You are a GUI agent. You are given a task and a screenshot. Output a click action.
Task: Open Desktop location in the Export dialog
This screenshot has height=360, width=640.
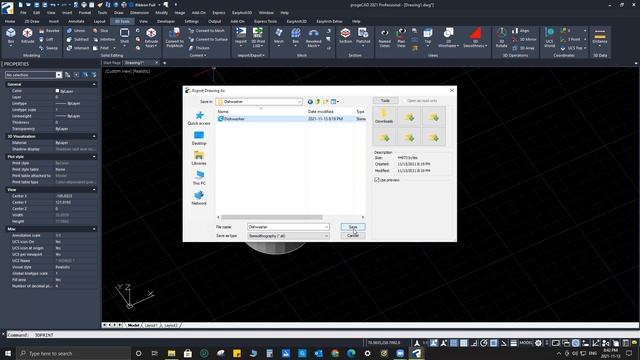pyautogui.click(x=199, y=138)
